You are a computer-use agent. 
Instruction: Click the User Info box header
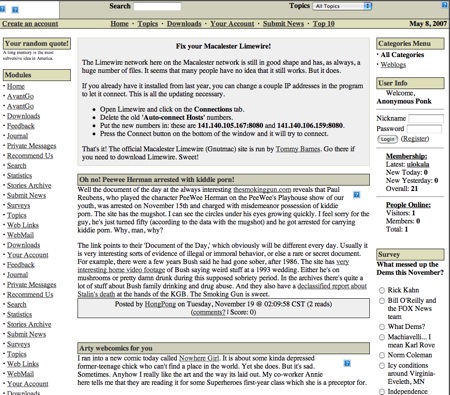(x=410, y=83)
